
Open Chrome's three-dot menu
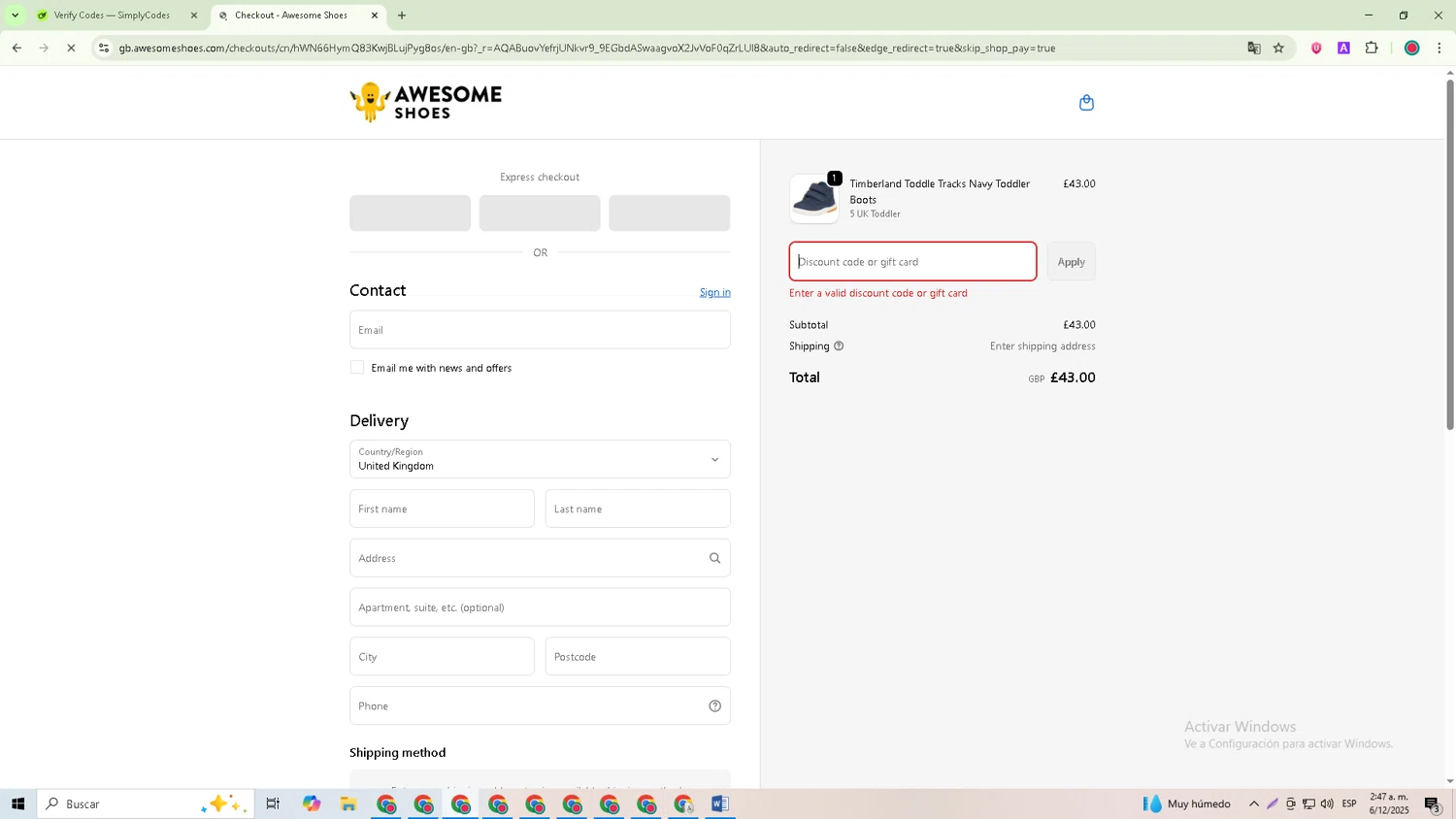[x=1439, y=48]
